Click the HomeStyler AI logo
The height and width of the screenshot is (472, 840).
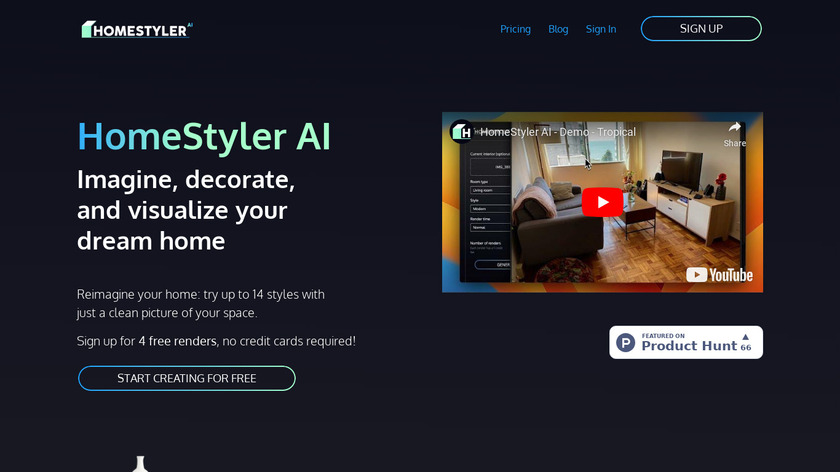137,29
